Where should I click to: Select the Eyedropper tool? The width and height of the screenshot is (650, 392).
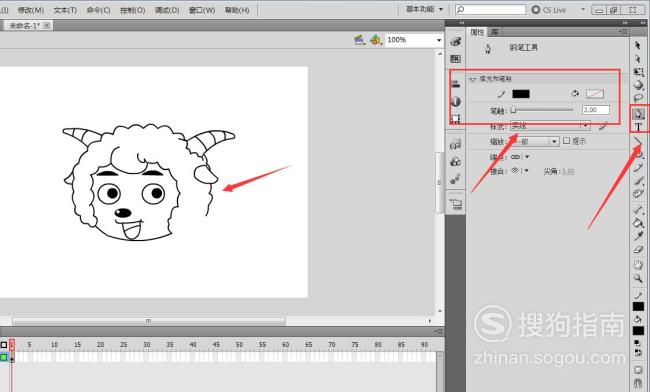pos(638,236)
